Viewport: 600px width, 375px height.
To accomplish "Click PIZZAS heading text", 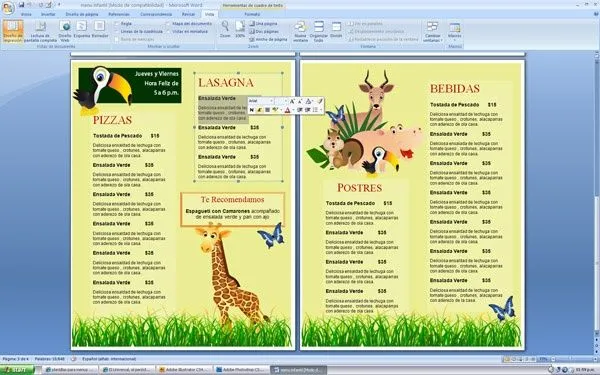I will pos(112,120).
